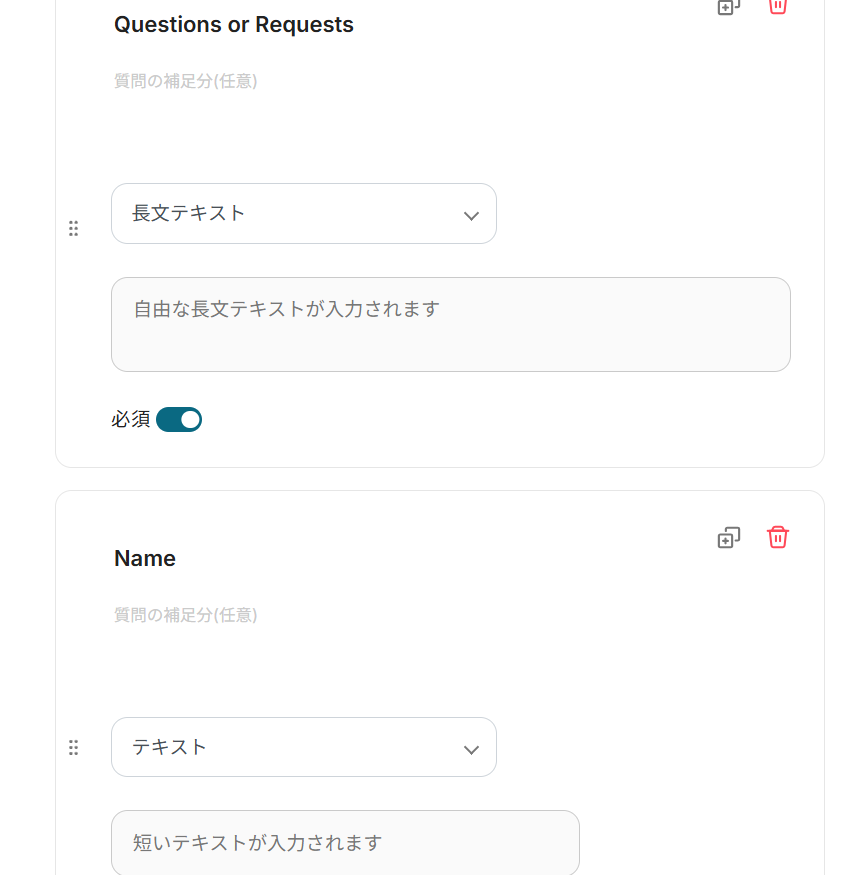Duplicate the Name question
Viewport: 867px width, 875px height.
729,538
